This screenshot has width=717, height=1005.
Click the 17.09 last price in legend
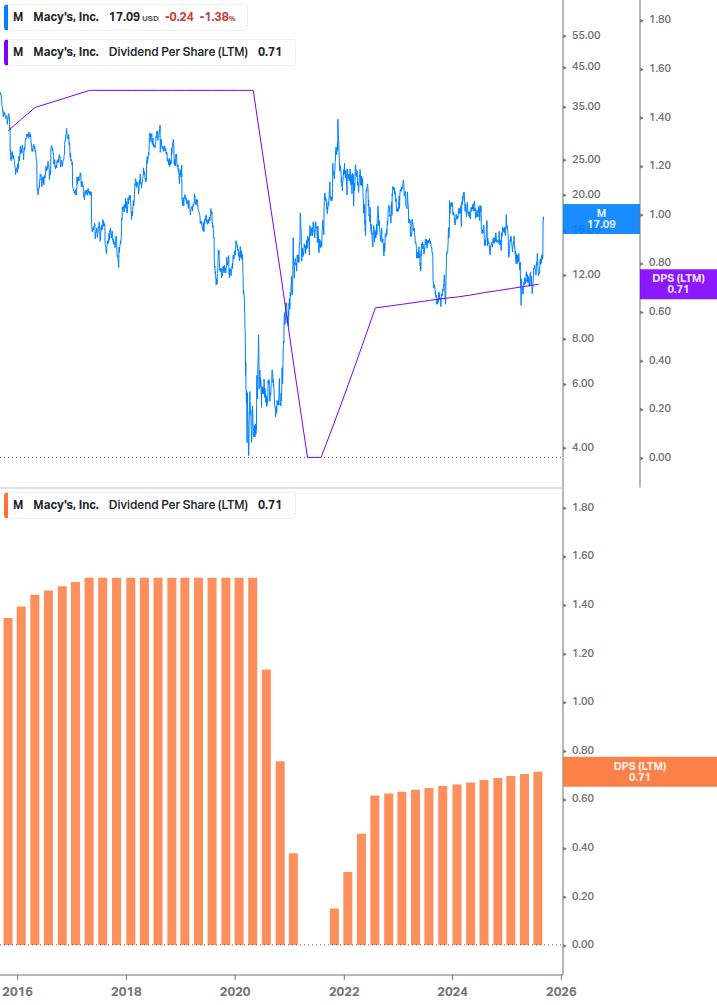tap(124, 17)
